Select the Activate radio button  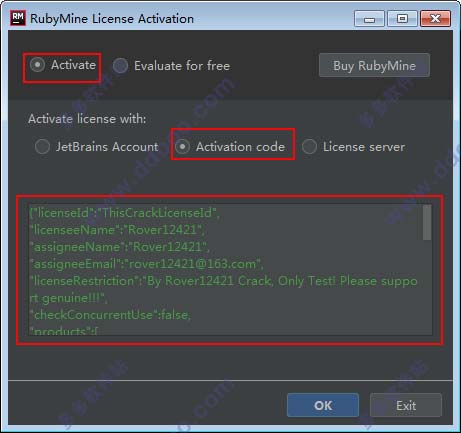(x=37, y=65)
